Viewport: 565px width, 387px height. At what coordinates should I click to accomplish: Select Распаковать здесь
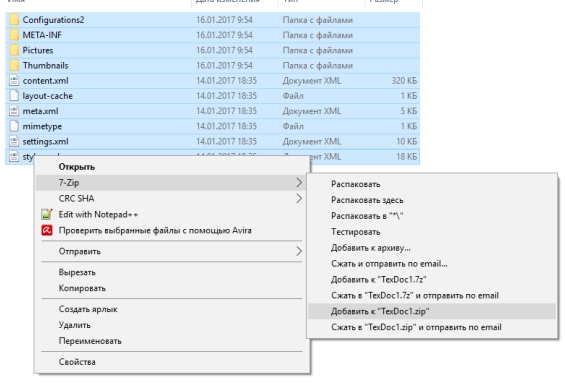click(432, 200)
